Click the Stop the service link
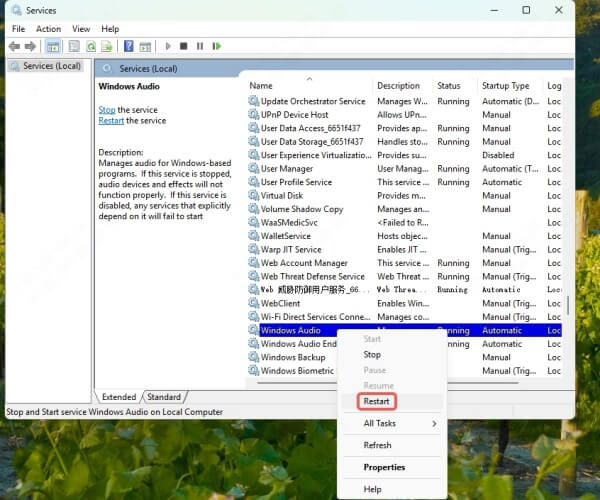600x500 pixels. [x=107, y=110]
